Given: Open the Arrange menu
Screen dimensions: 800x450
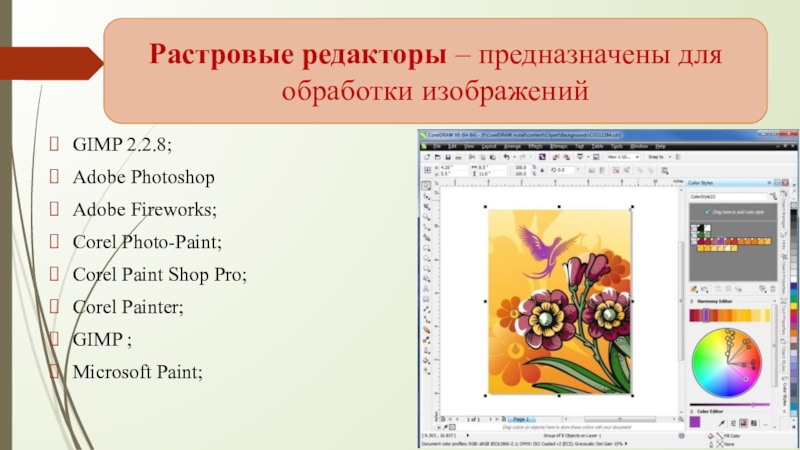Looking at the screenshot, I should [x=512, y=146].
